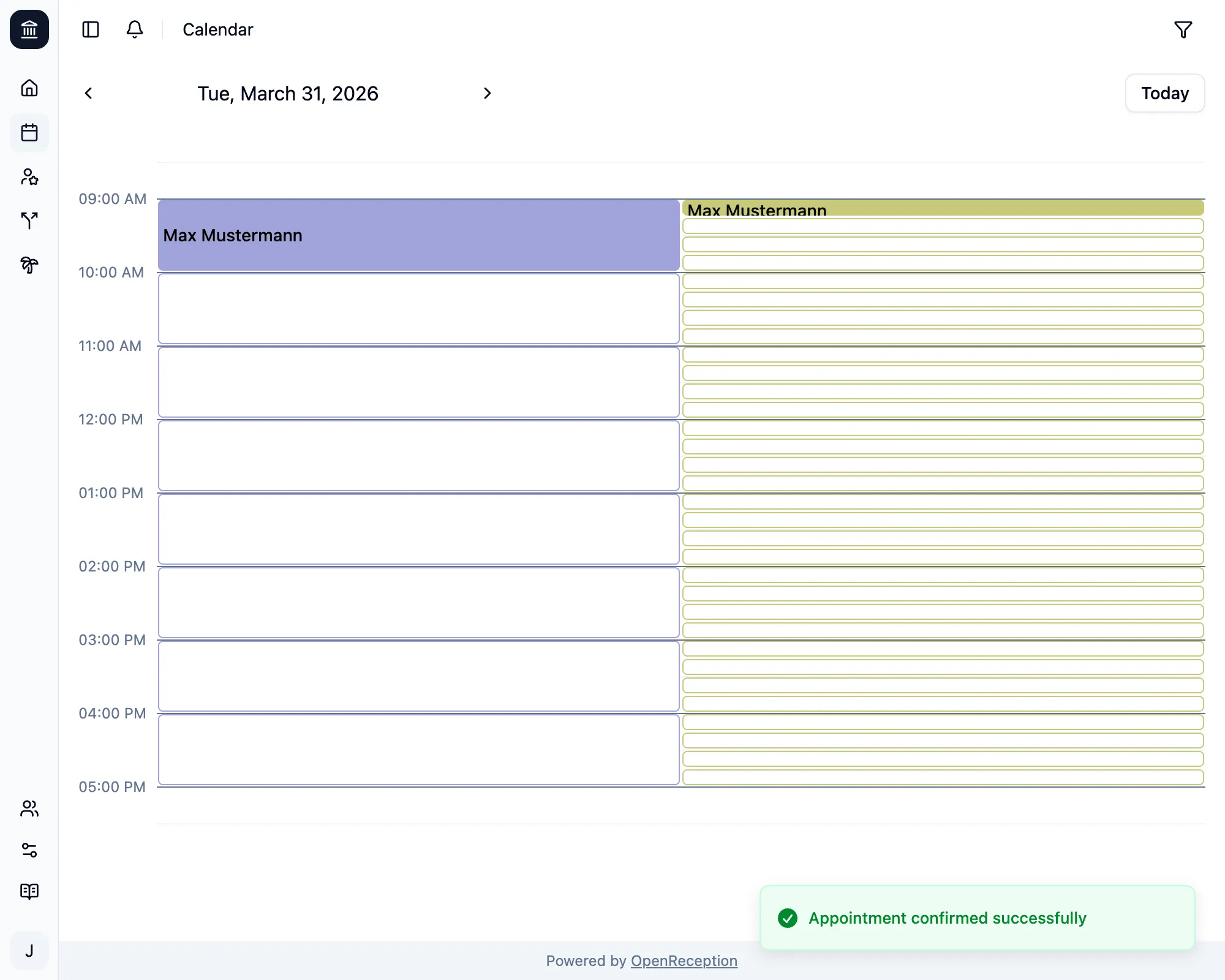Go to next day chevron

487,93
